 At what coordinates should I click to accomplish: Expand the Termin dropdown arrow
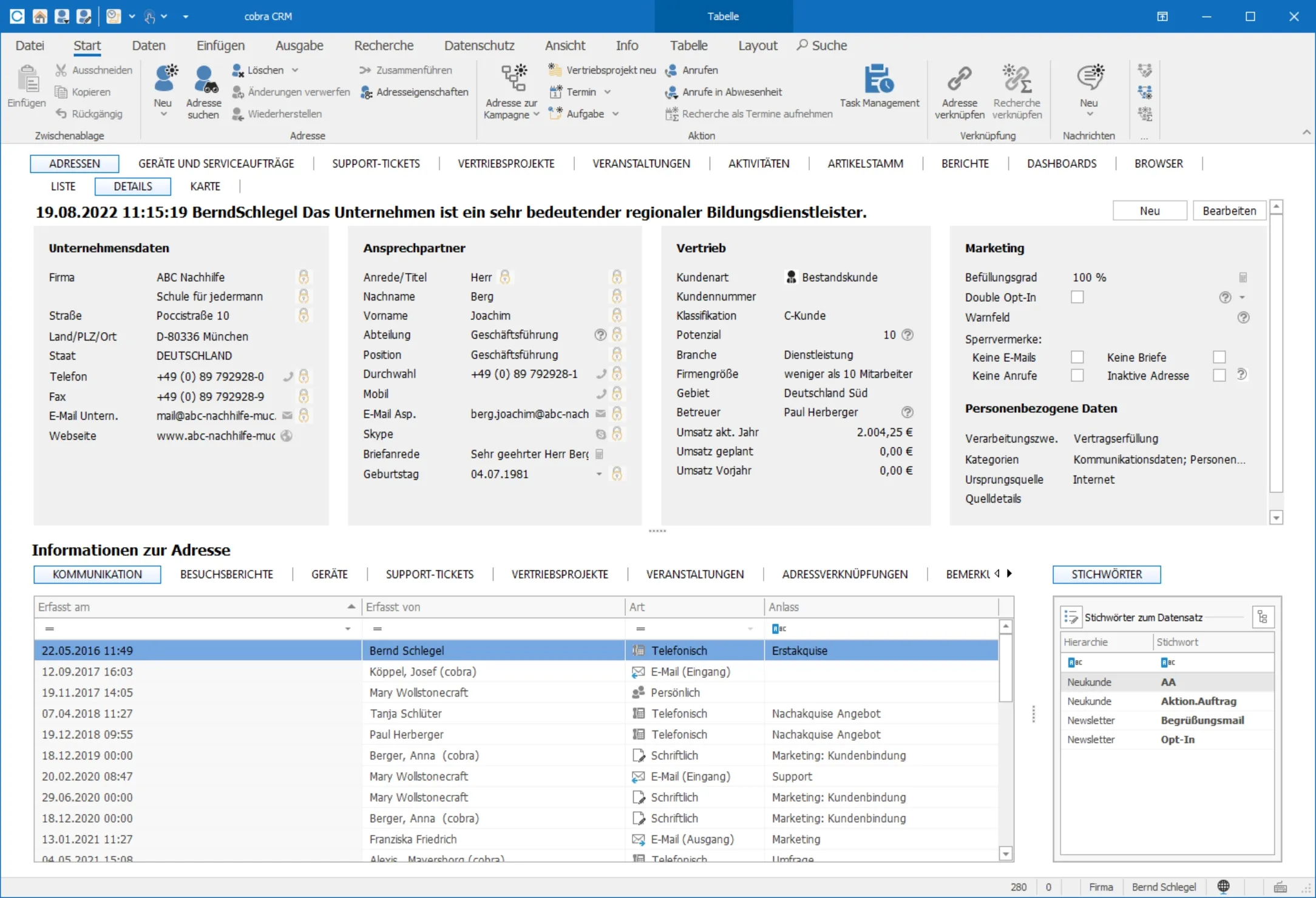[x=608, y=92]
